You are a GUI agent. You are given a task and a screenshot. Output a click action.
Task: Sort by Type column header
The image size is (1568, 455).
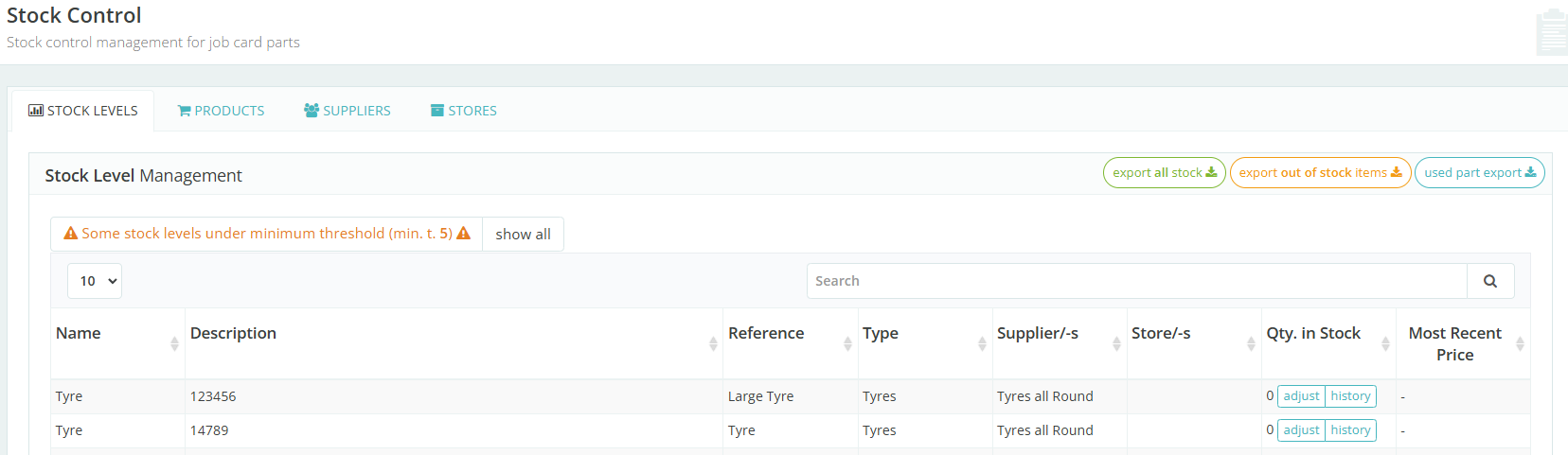881,333
